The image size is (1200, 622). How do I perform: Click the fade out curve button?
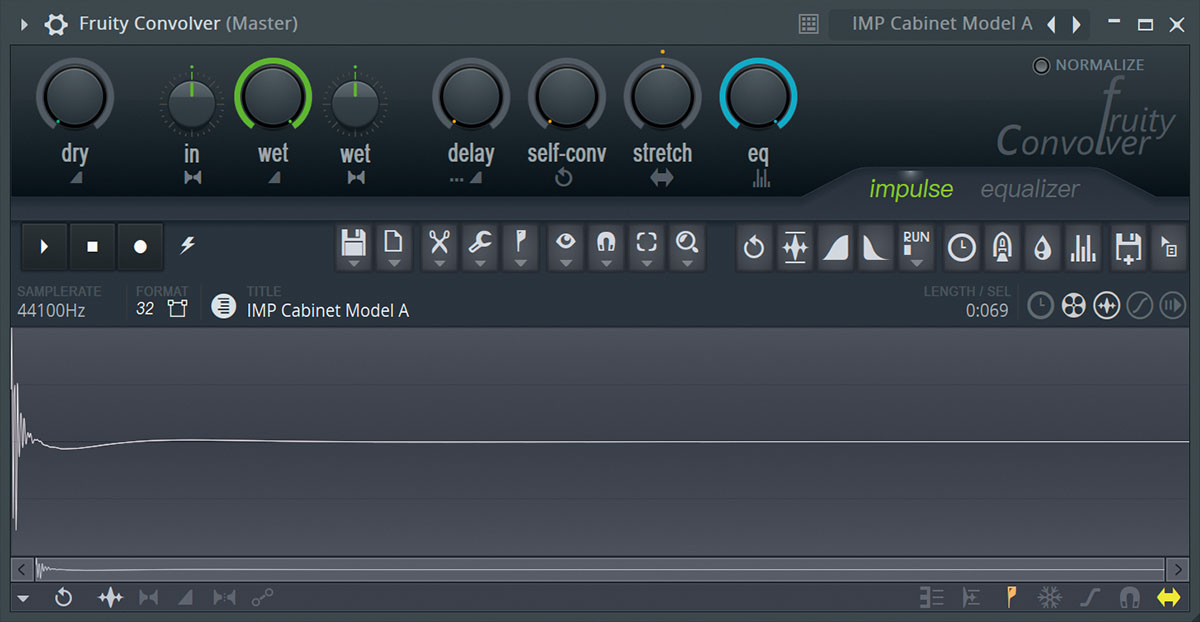[875, 248]
